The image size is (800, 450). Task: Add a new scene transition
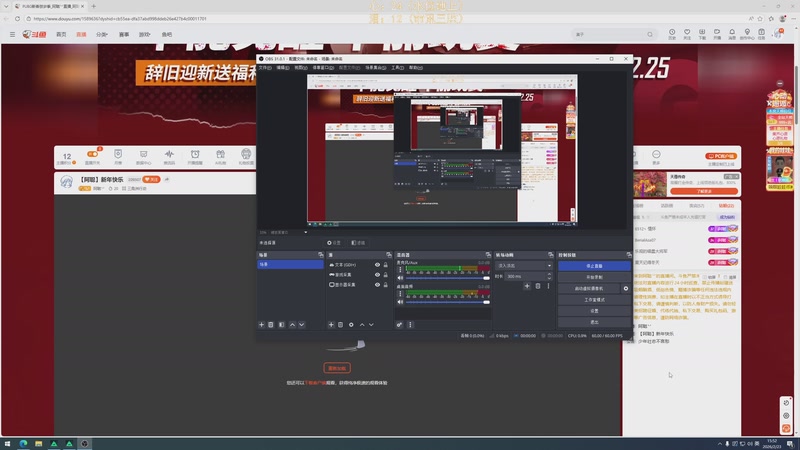point(527,286)
